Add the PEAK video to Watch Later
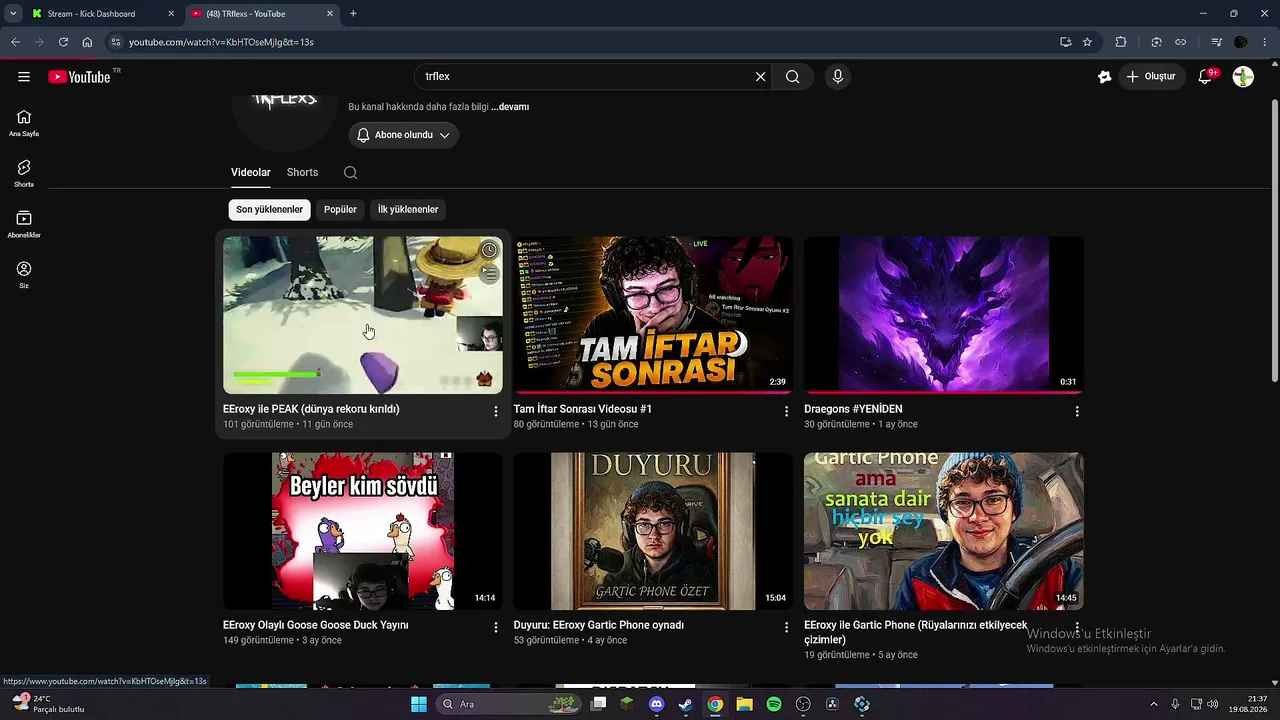 point(489,250)
